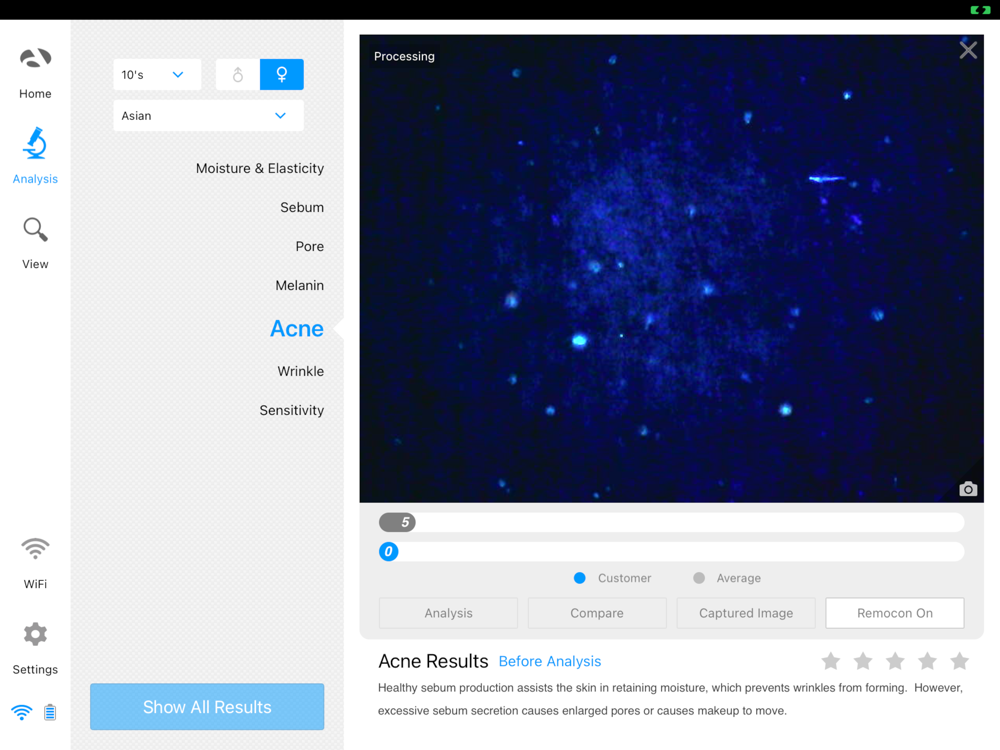Close the image panel with X
The width and height of the screenshot is (1000, 750).
[968, 50]
